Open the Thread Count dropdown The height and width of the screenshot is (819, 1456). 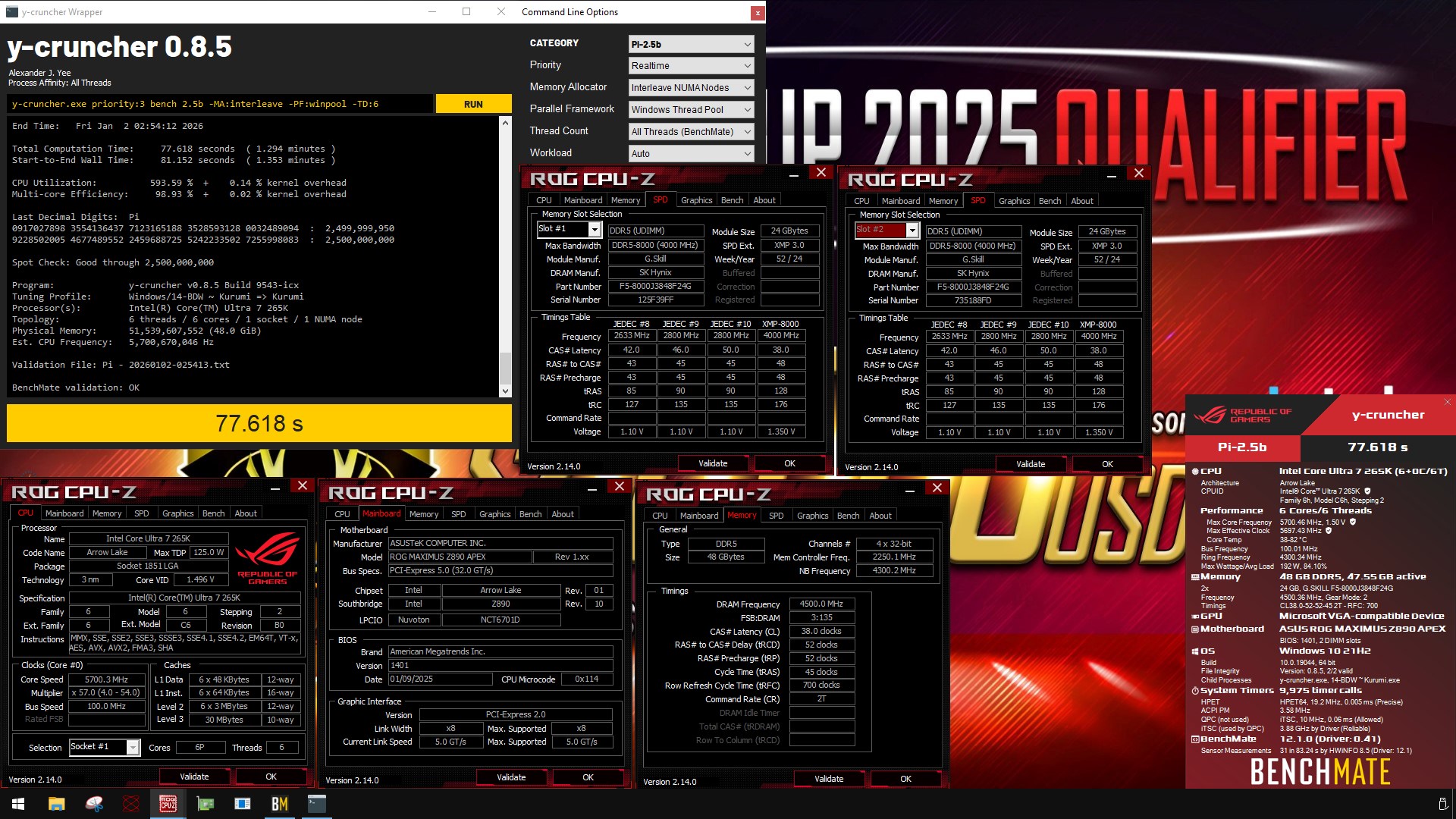tap(691, 132)
